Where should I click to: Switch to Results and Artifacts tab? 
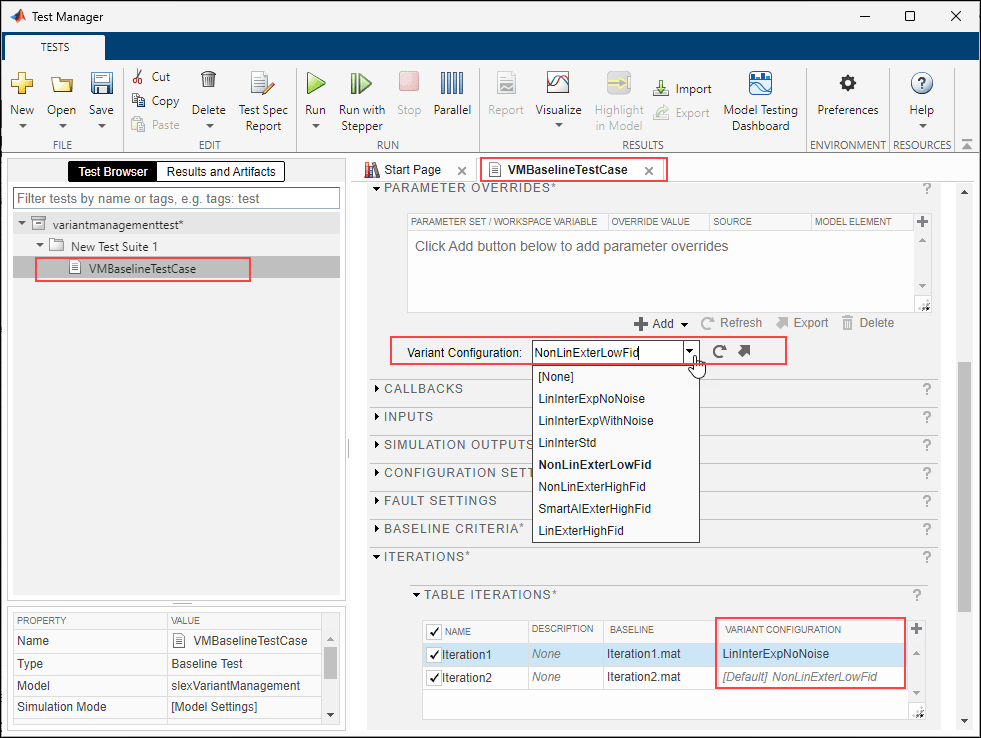[x=221, y=172]
